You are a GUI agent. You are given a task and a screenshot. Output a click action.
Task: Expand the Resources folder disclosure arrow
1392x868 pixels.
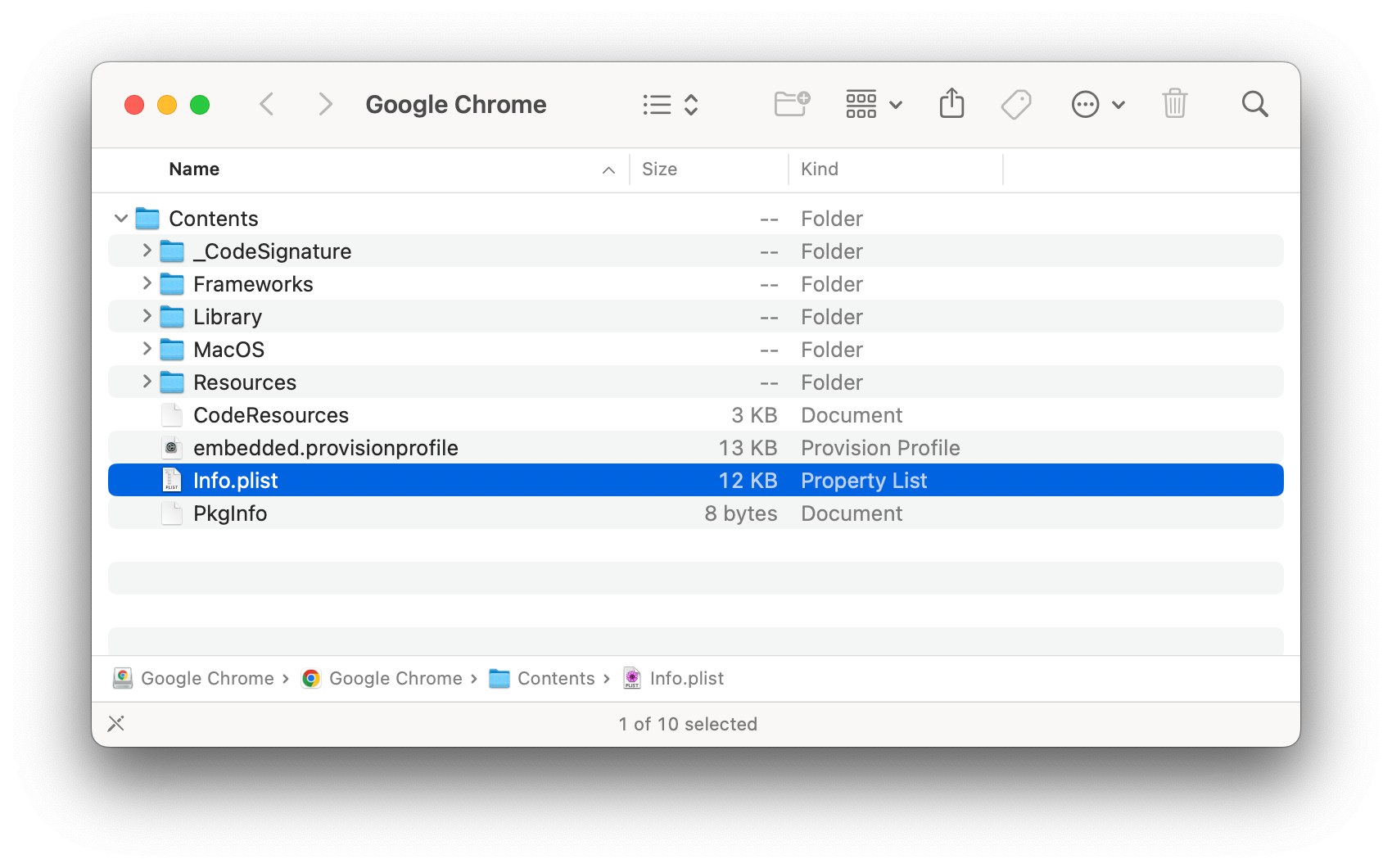tap(147, 382)
